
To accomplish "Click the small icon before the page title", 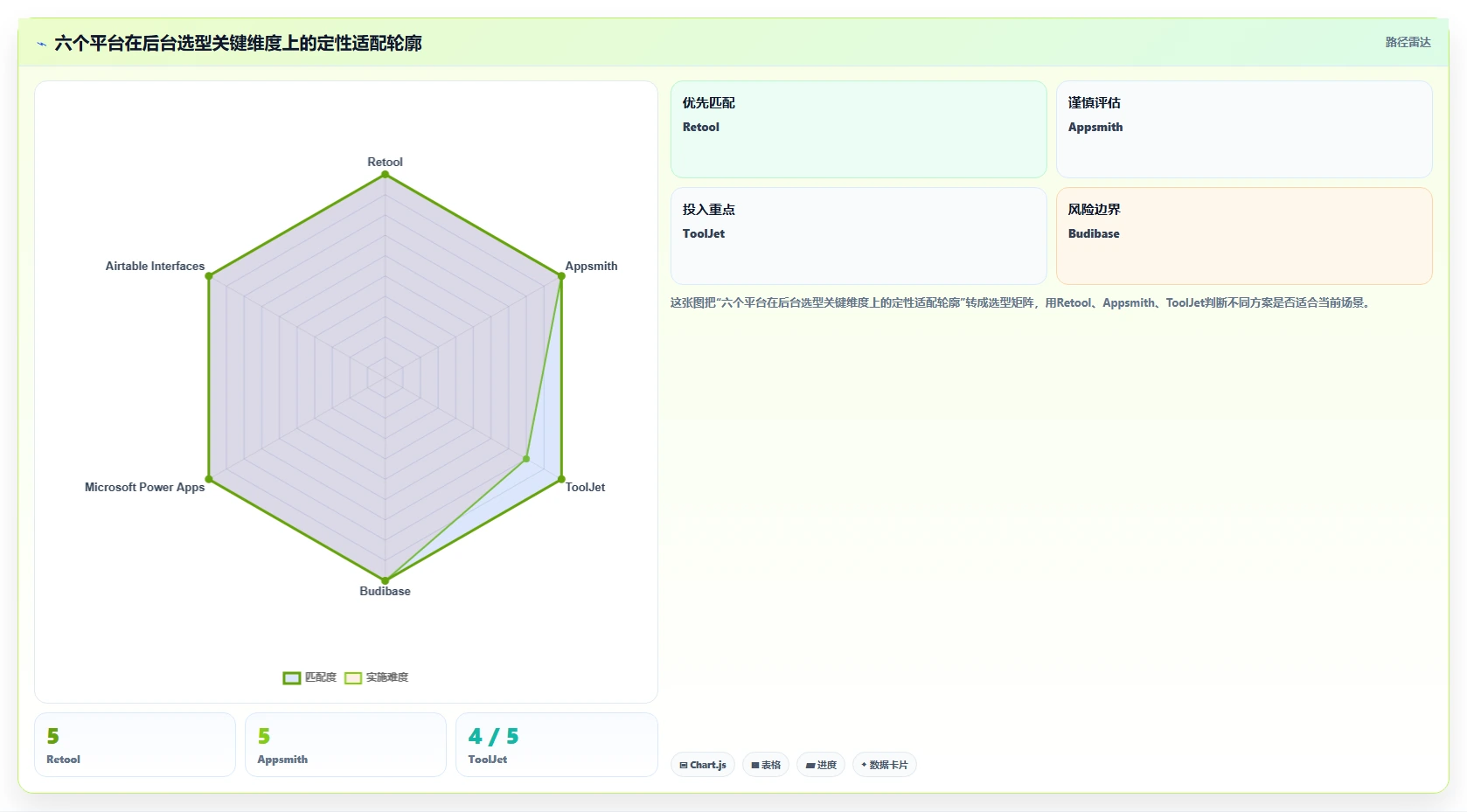I will pyautogui.click(x=41, y=44).
